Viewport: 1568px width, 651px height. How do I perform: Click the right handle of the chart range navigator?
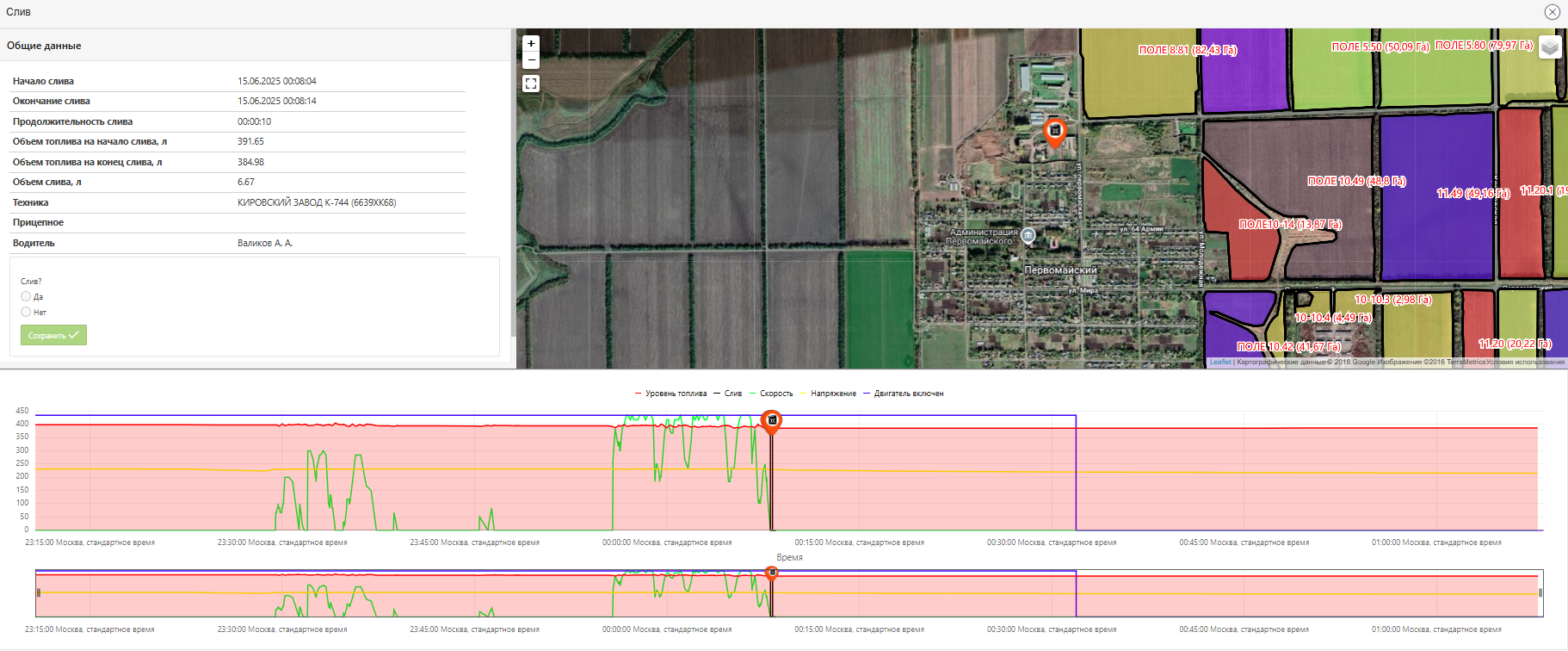pos(1540,592)
